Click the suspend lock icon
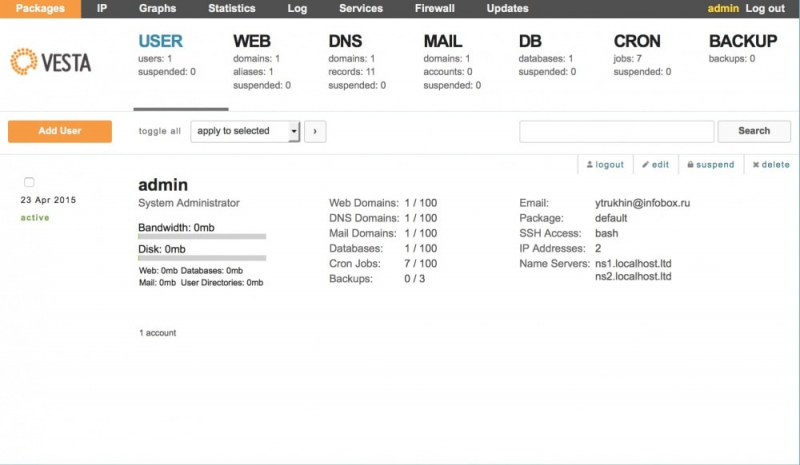This screenshot has width=800, height=465. [691, 165]
